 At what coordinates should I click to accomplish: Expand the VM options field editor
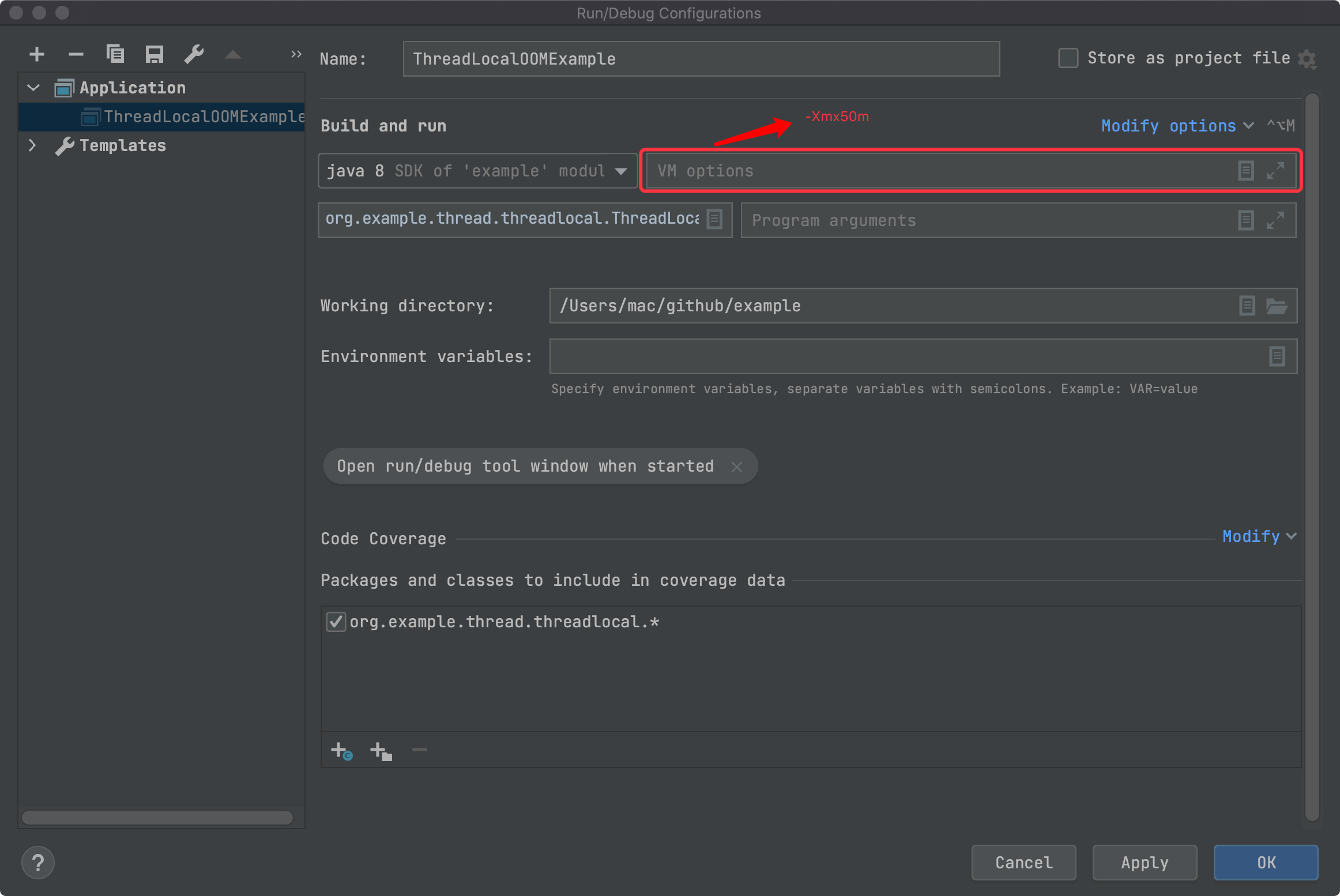(1275, 171)
